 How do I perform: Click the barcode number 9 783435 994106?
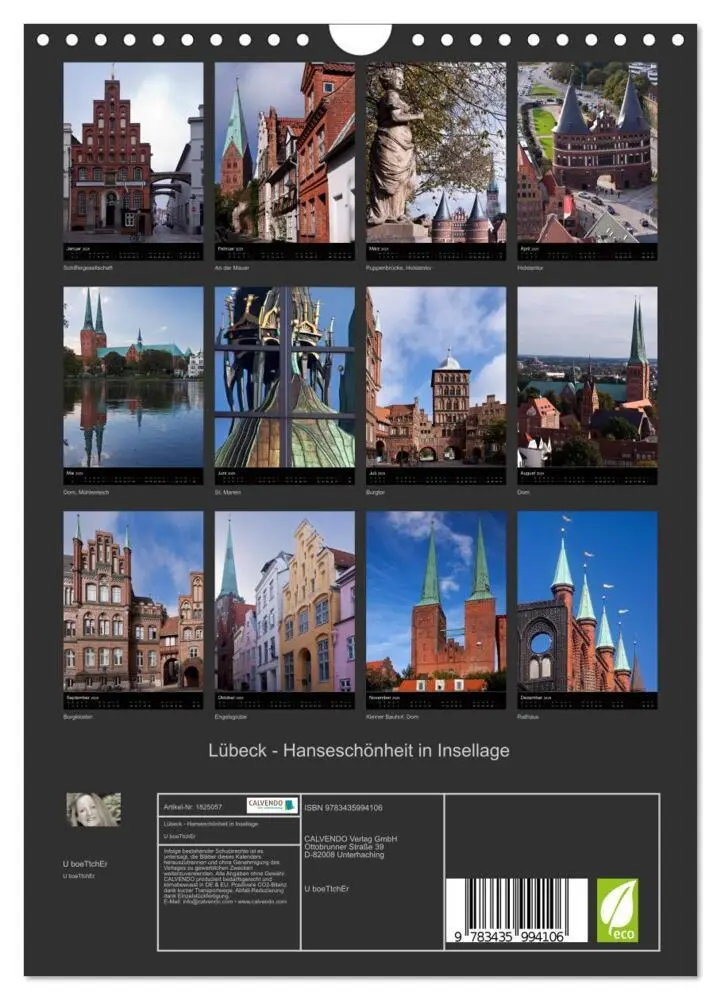[x=509, y=936]
